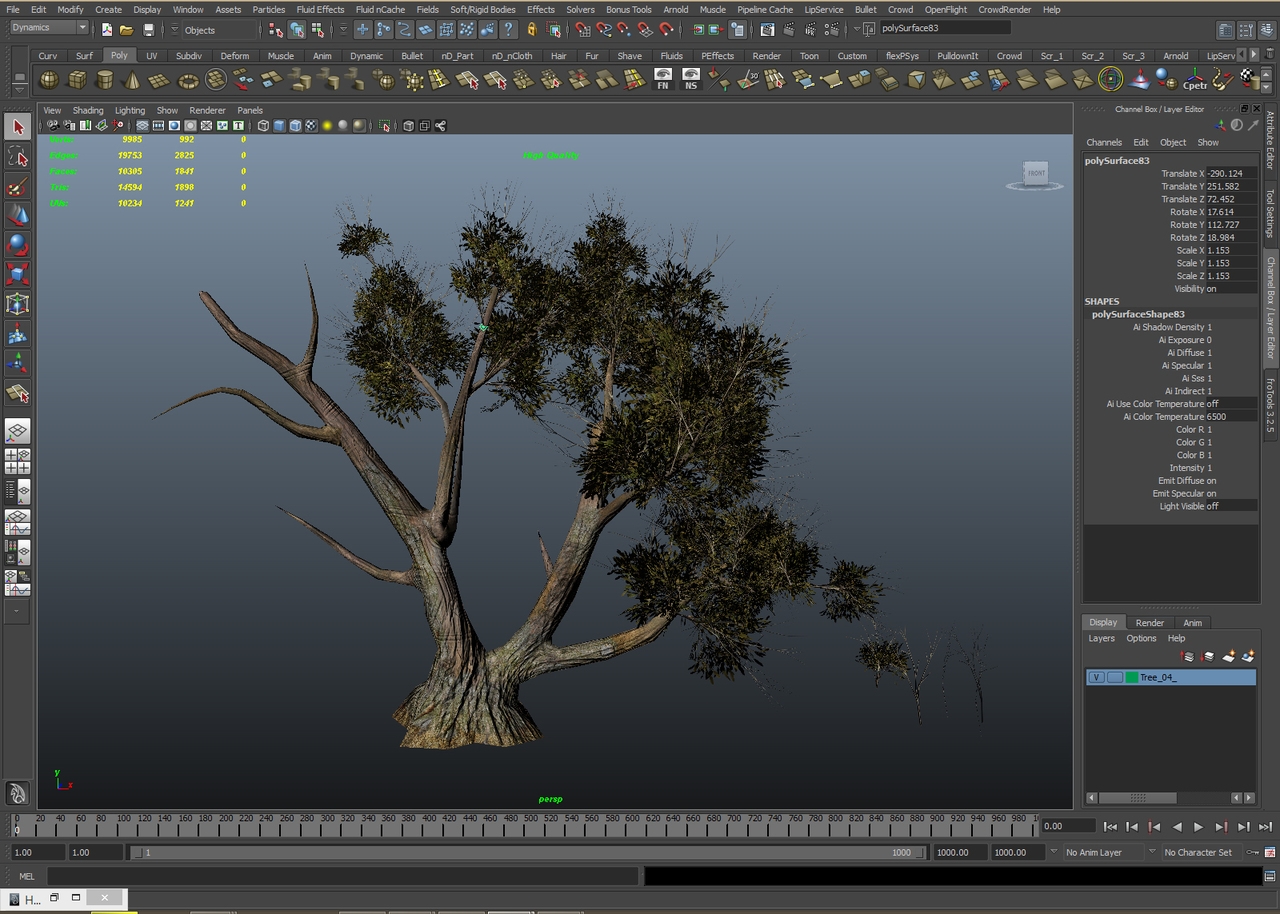1280x914 pixels.
Task: Click the Translate X value field
Action: point(1231,173)
